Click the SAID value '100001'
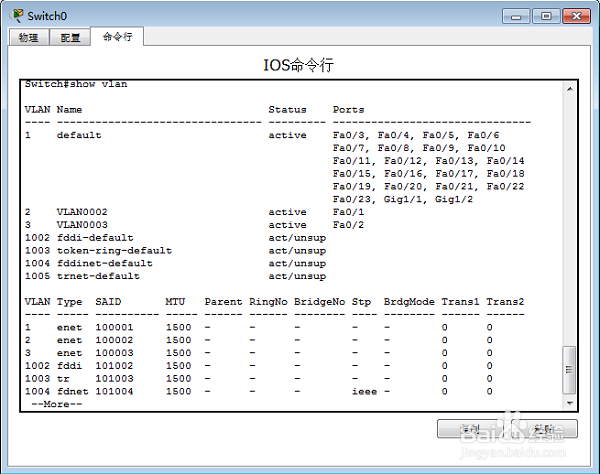 click(114, 327)
